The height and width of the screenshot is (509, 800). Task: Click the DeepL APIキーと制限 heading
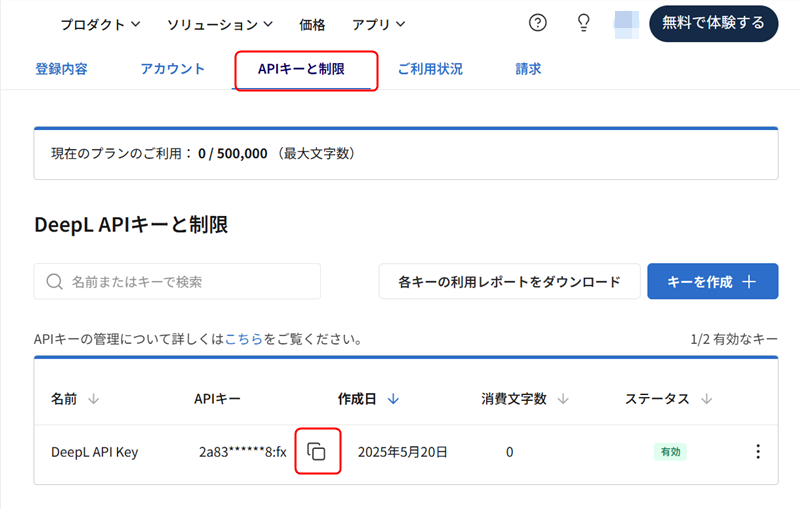[131, 224]
